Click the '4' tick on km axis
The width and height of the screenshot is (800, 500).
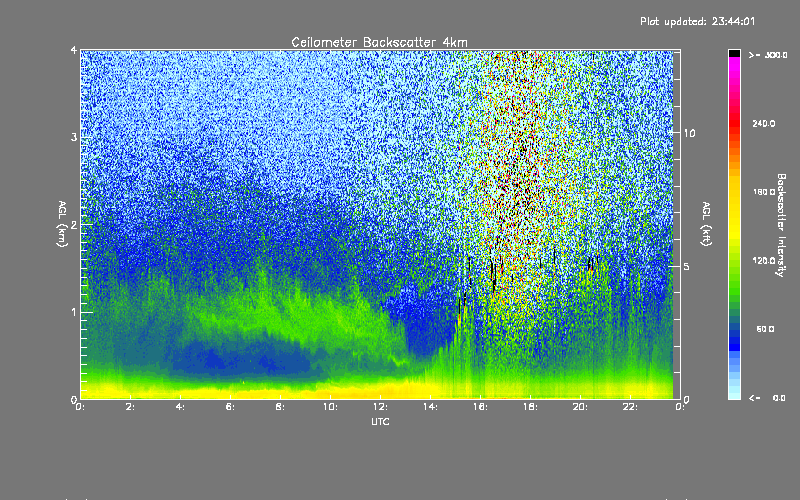(x=74, y=51)
